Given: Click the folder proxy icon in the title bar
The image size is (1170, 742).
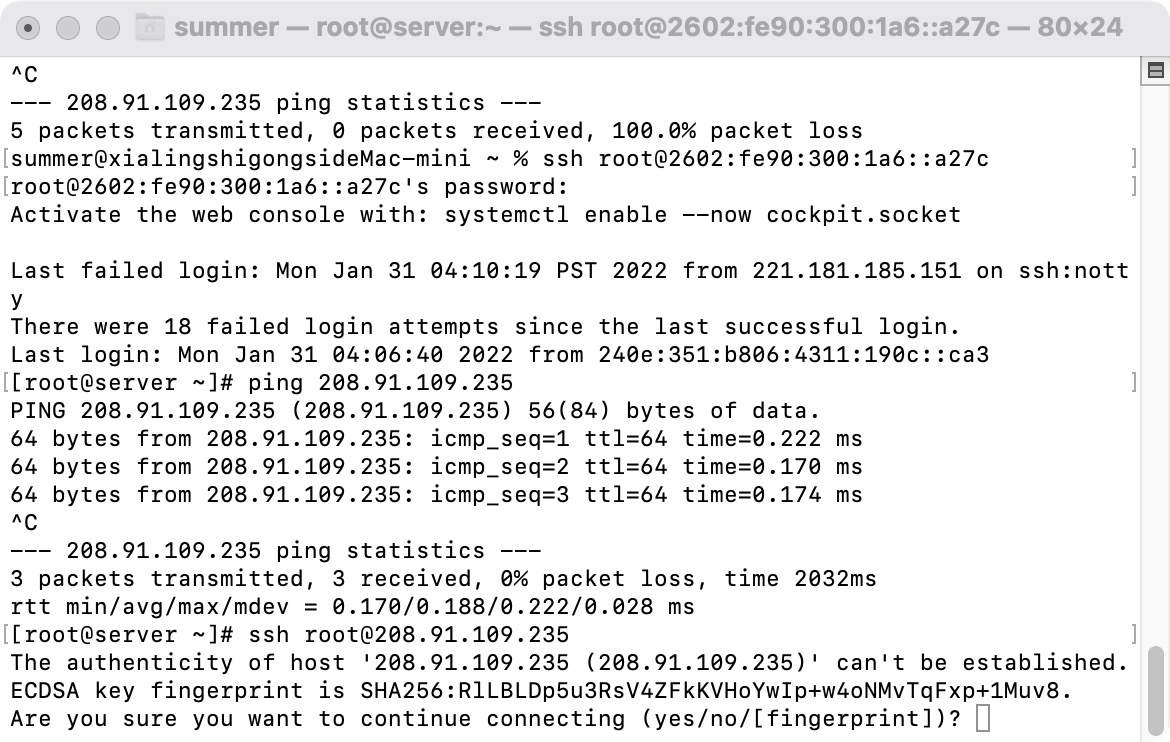Looking at the screenshot, I should 150,28.
